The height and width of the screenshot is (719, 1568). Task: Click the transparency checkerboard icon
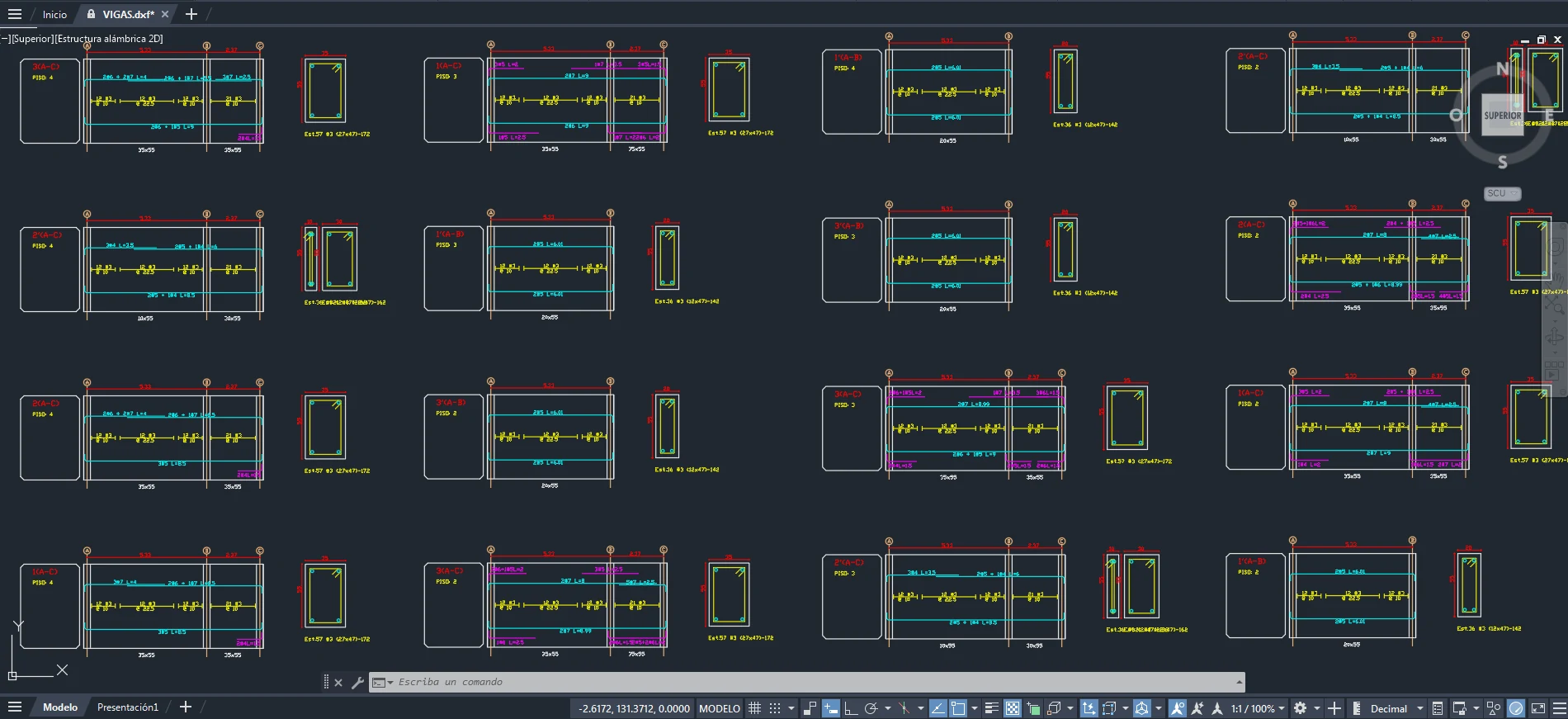click(1013, 708)
